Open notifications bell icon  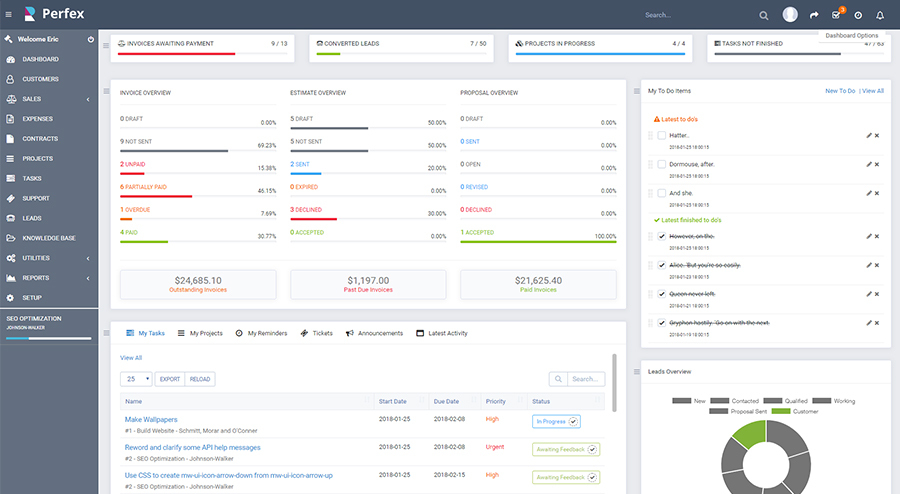click(x=879, y=15)
